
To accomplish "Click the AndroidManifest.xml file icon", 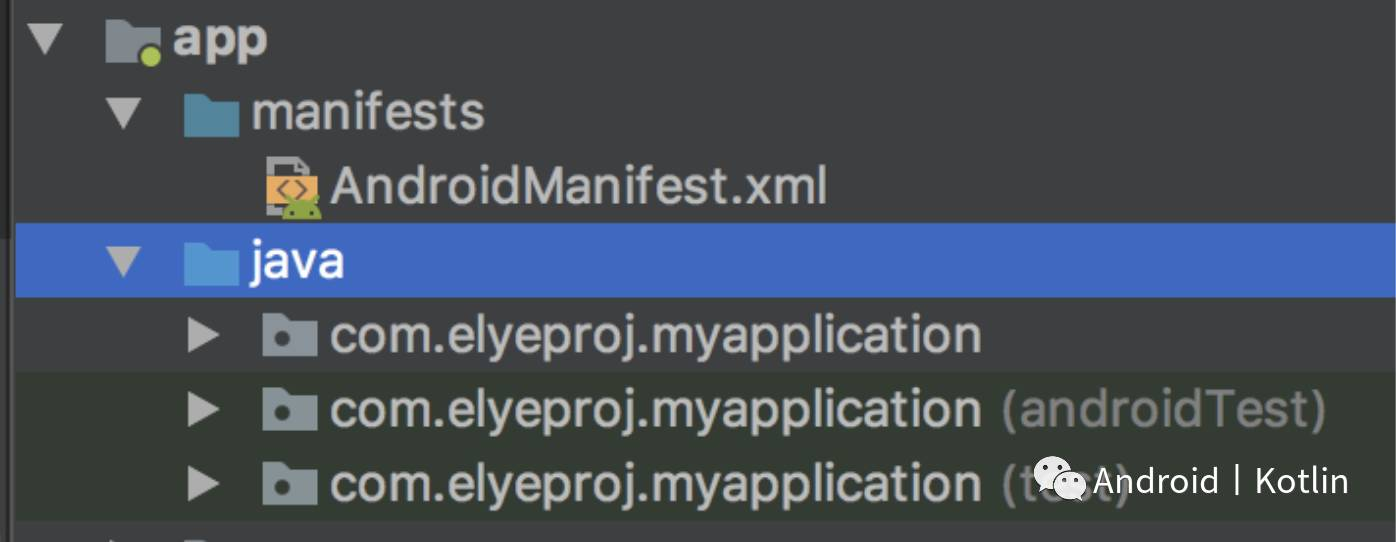I will pos(292,187).
